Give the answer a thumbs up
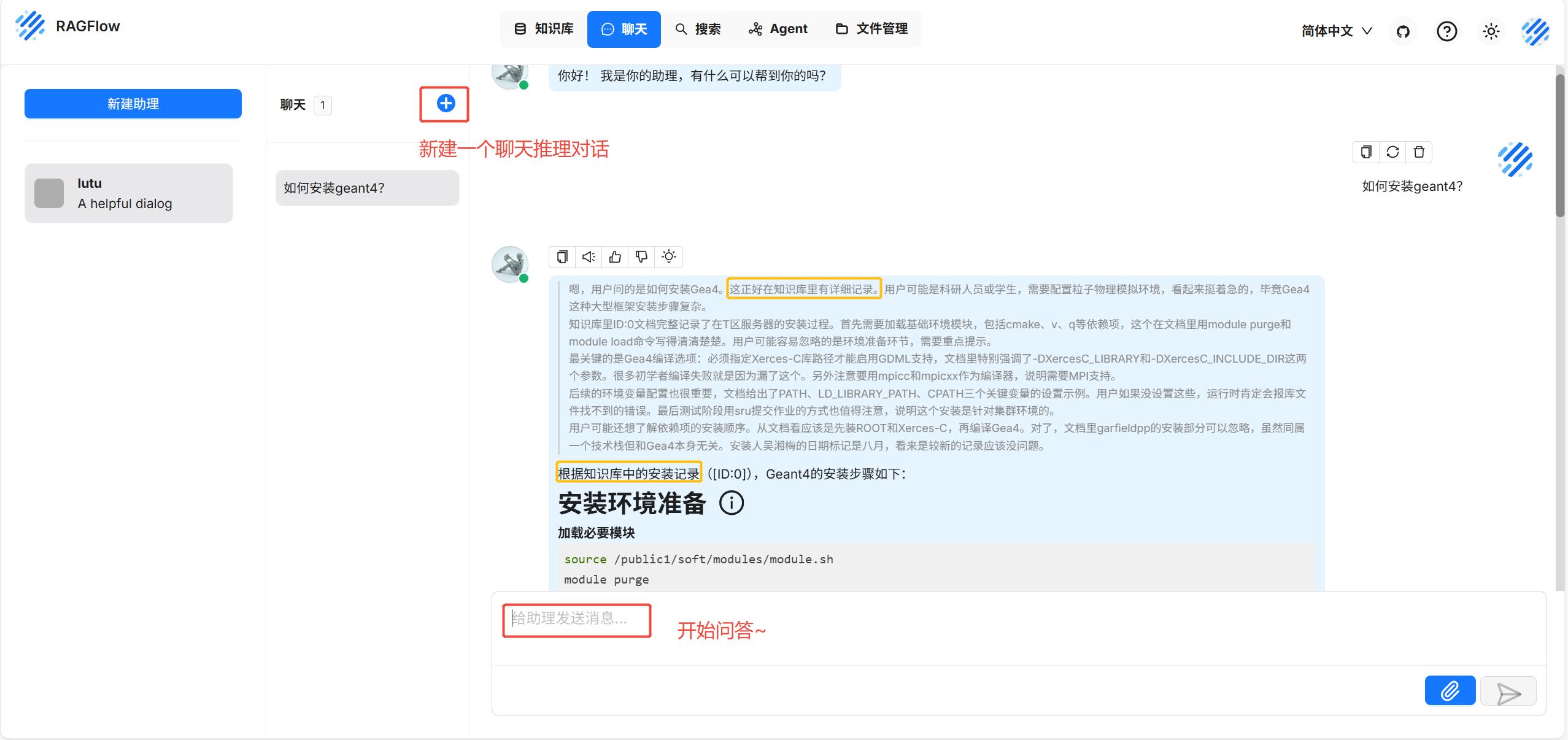This screenshot has height=740, width=1568. coord(615,256)
